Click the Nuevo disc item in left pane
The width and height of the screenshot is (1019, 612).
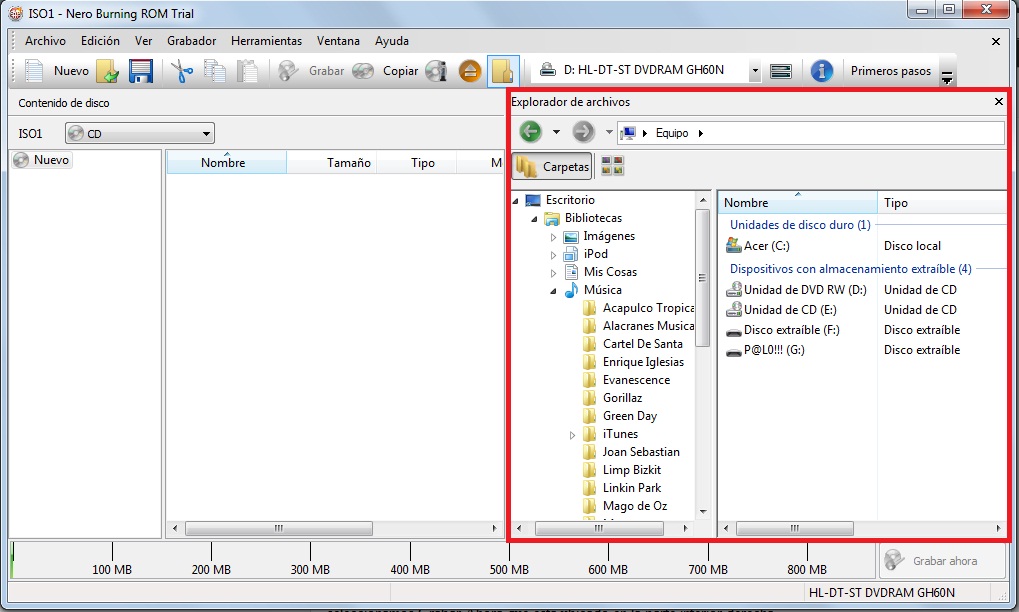point(42,160)
